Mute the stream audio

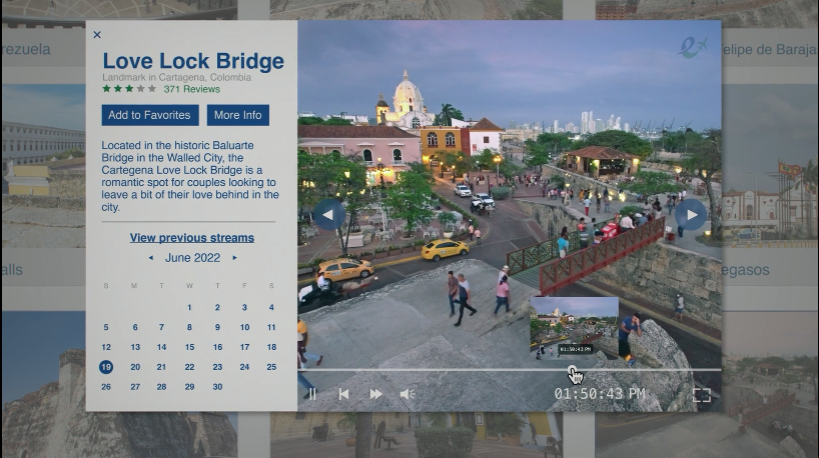click(x=407, y=394)
